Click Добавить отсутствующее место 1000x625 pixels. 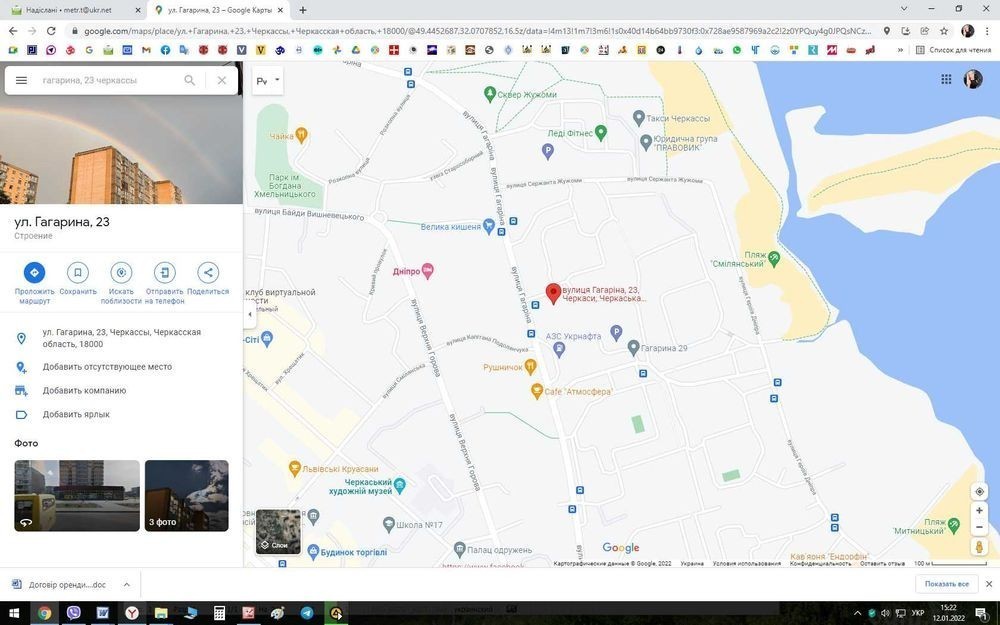point(107,367)
